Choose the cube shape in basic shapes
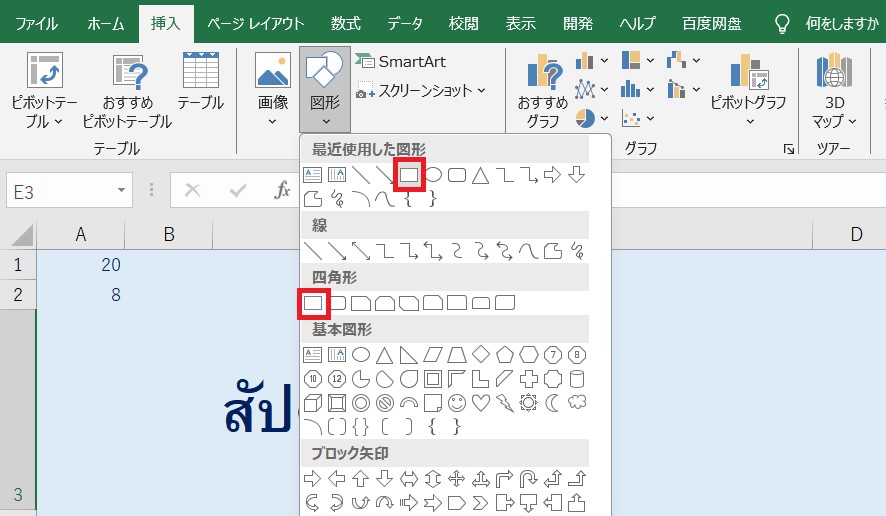The image size is (886, 516). click(x=312, y=403)
